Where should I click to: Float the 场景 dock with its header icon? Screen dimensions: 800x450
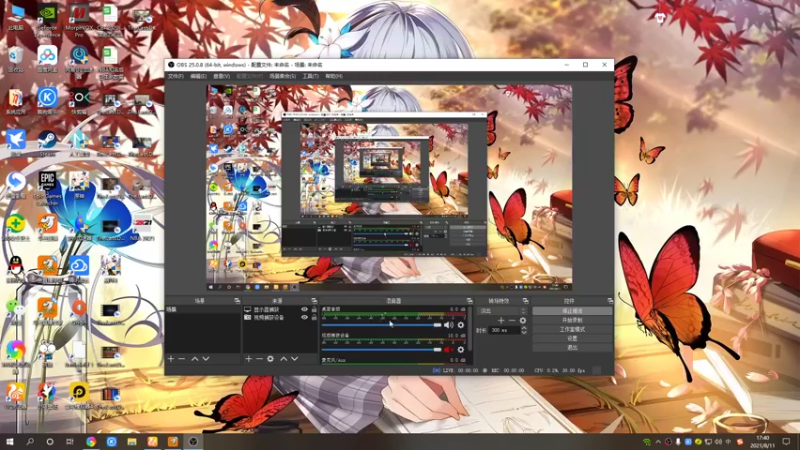pos(237,301)
